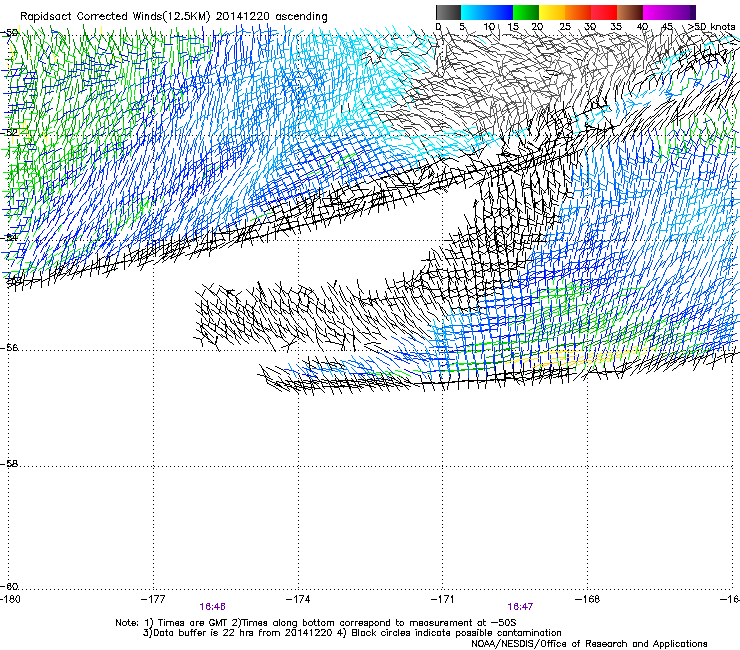740x650 pixels.
Task: Click the -180 longitude axis label
Action: (10, 599)
